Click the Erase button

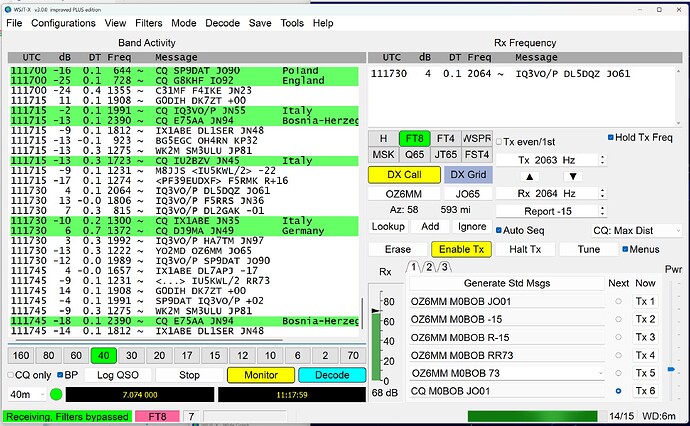[398, 249]
